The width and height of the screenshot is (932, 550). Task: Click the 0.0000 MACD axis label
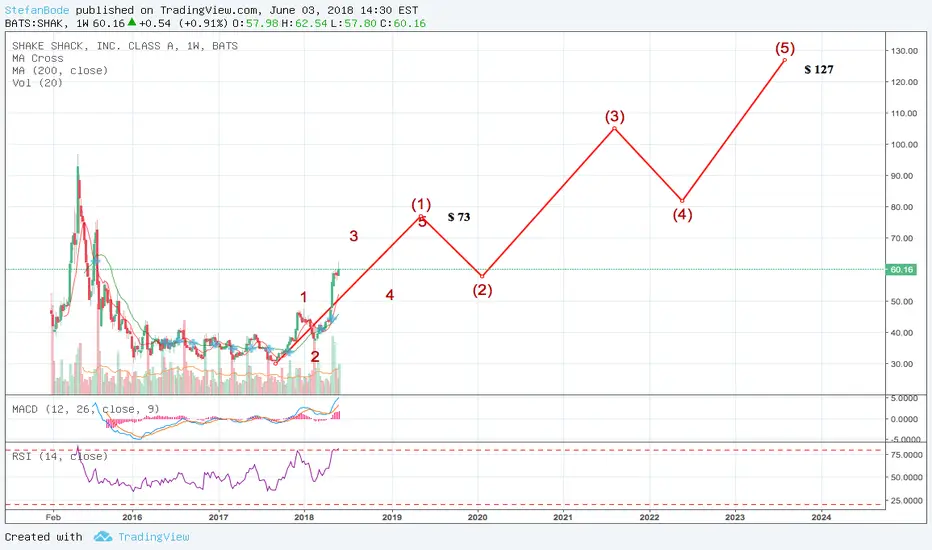pos(906,419)
